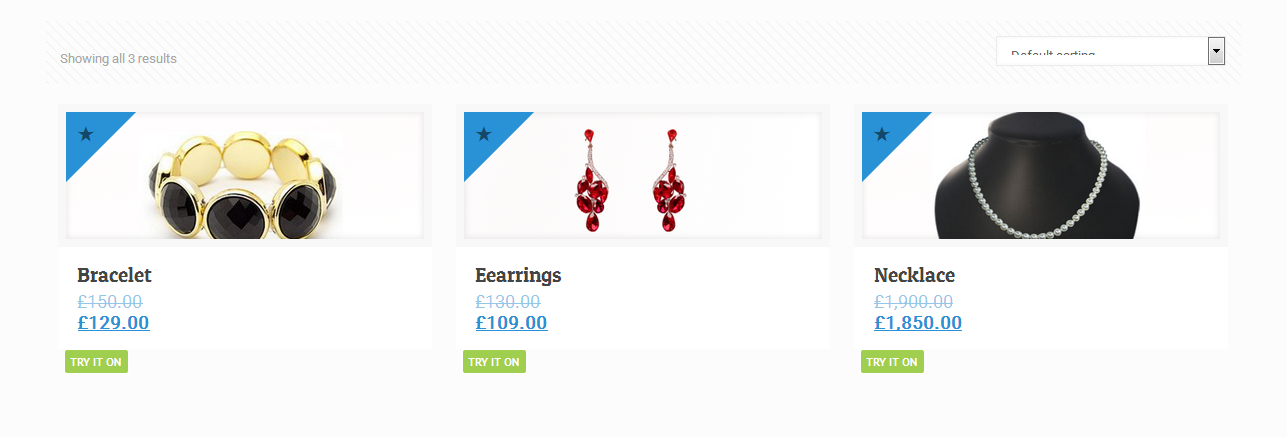Try on the Bracelet
This screenshot has height=437, width=1287.
click(x=96, y=362)
